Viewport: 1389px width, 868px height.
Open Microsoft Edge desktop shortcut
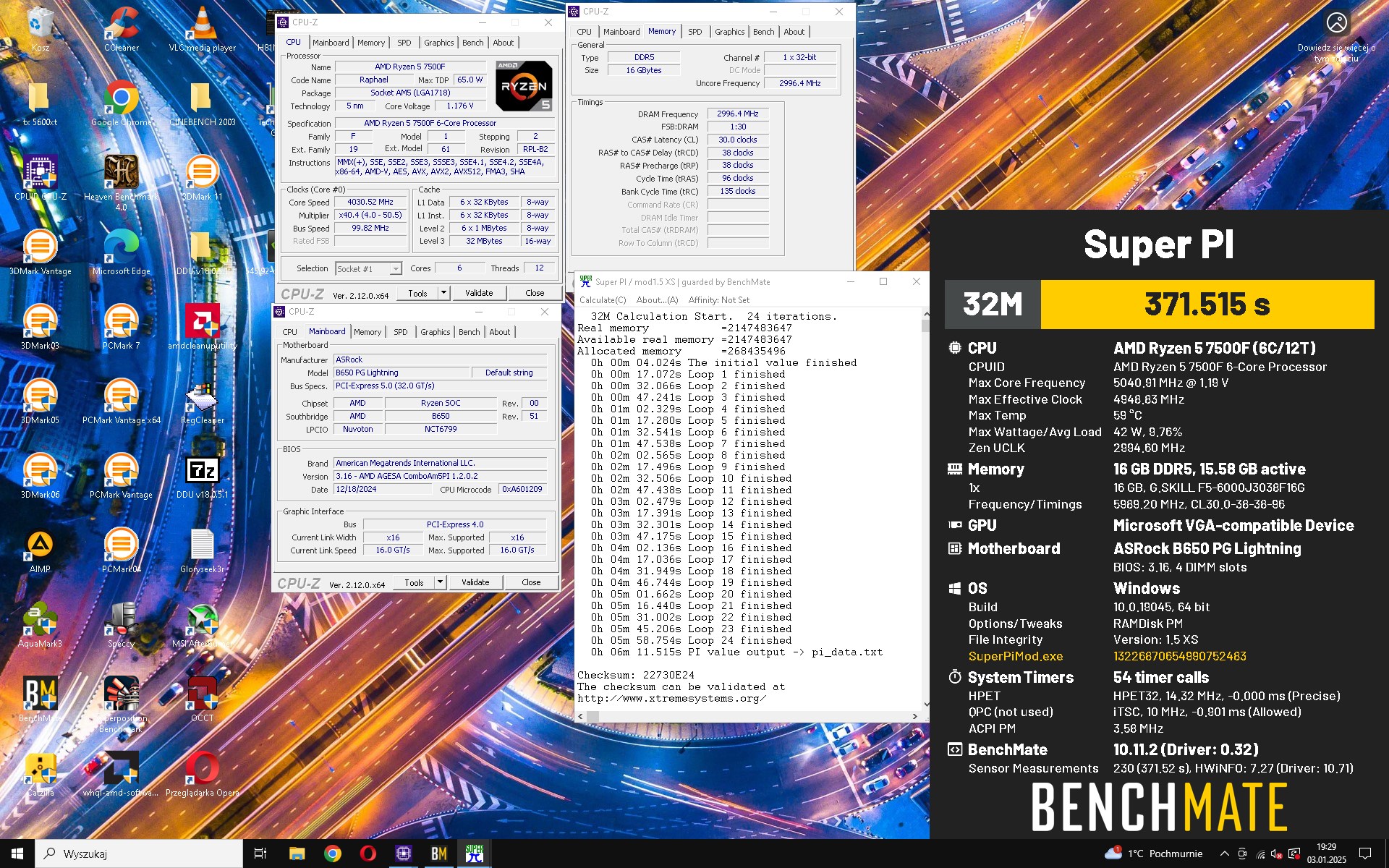(x=122, y=252)
